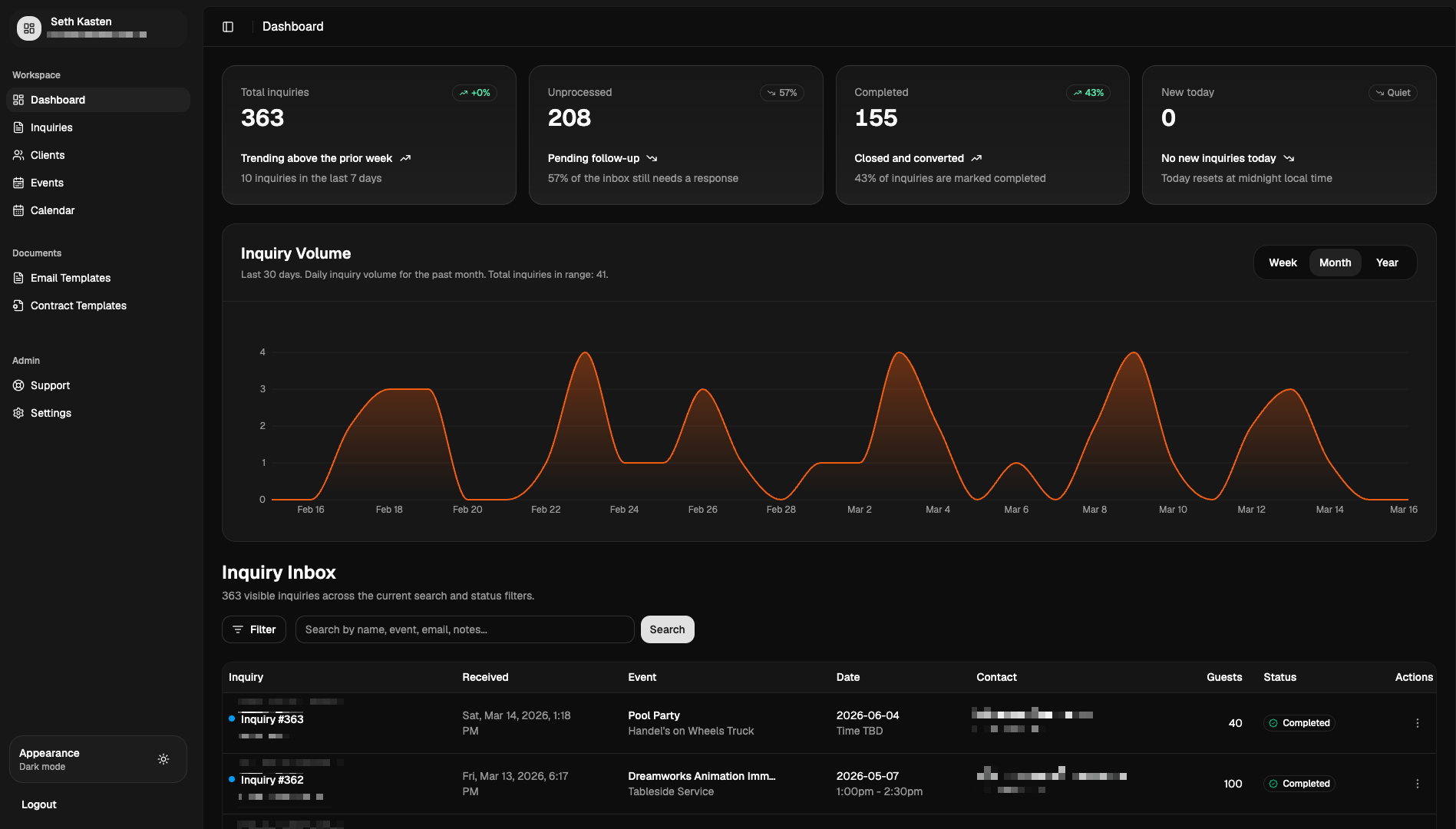1456x829 pixels.
Task: Focus the inquiry search input field
Action: pyautogui.click(x=464, y=629)
